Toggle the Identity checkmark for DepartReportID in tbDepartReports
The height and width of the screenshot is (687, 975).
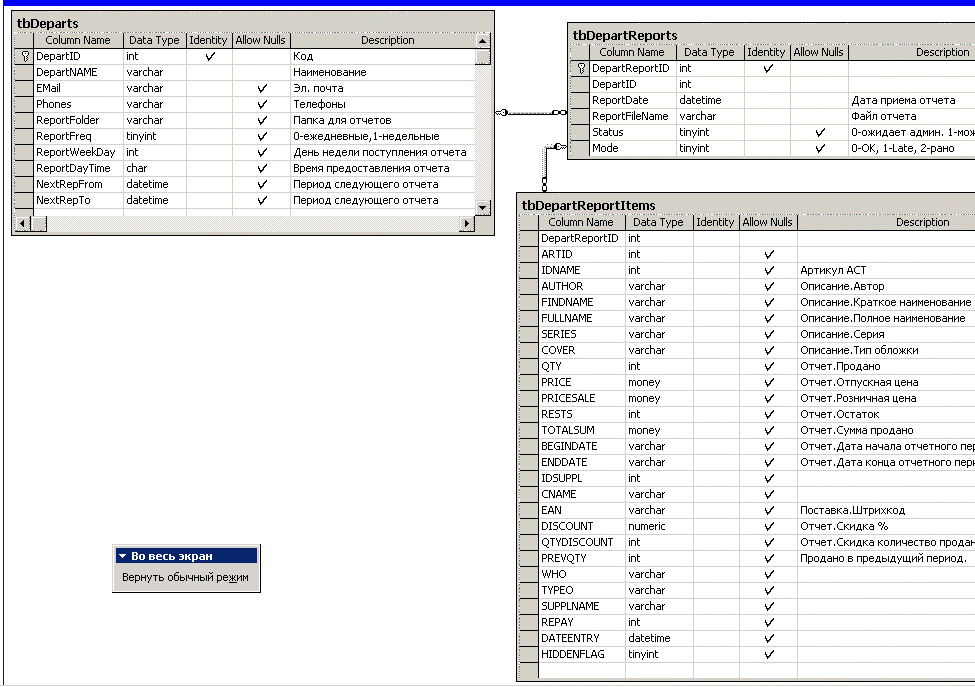tap(768, 68)
